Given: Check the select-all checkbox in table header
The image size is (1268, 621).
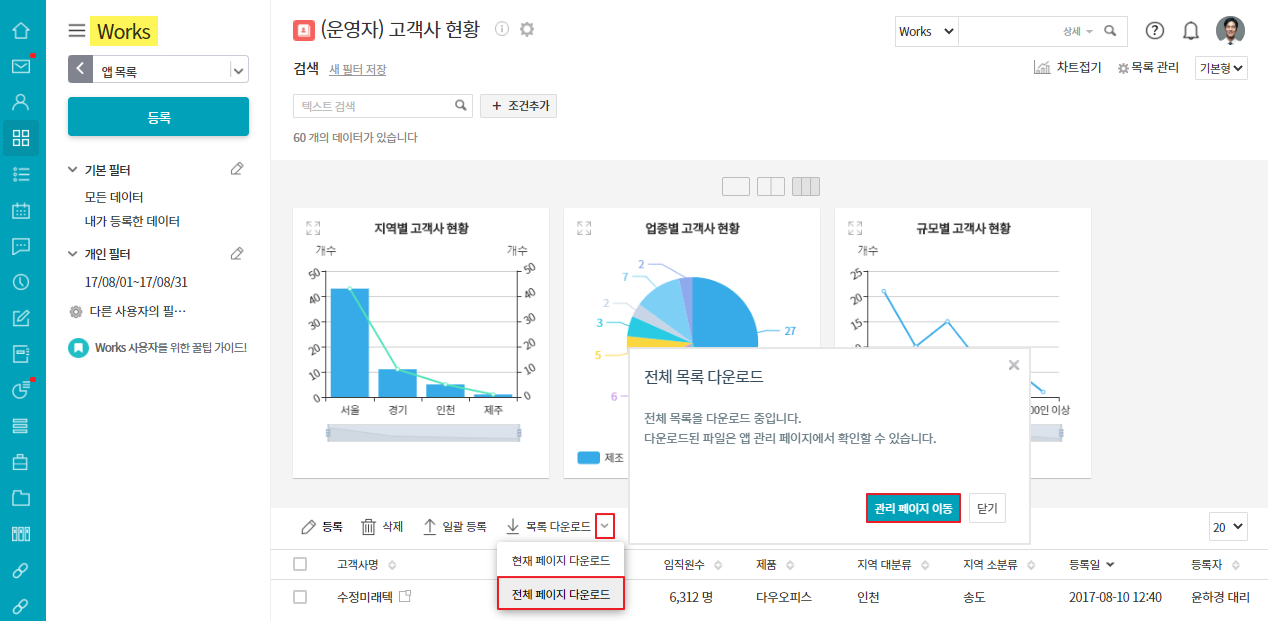Looking at the screenshot, I should pos(300,564).
